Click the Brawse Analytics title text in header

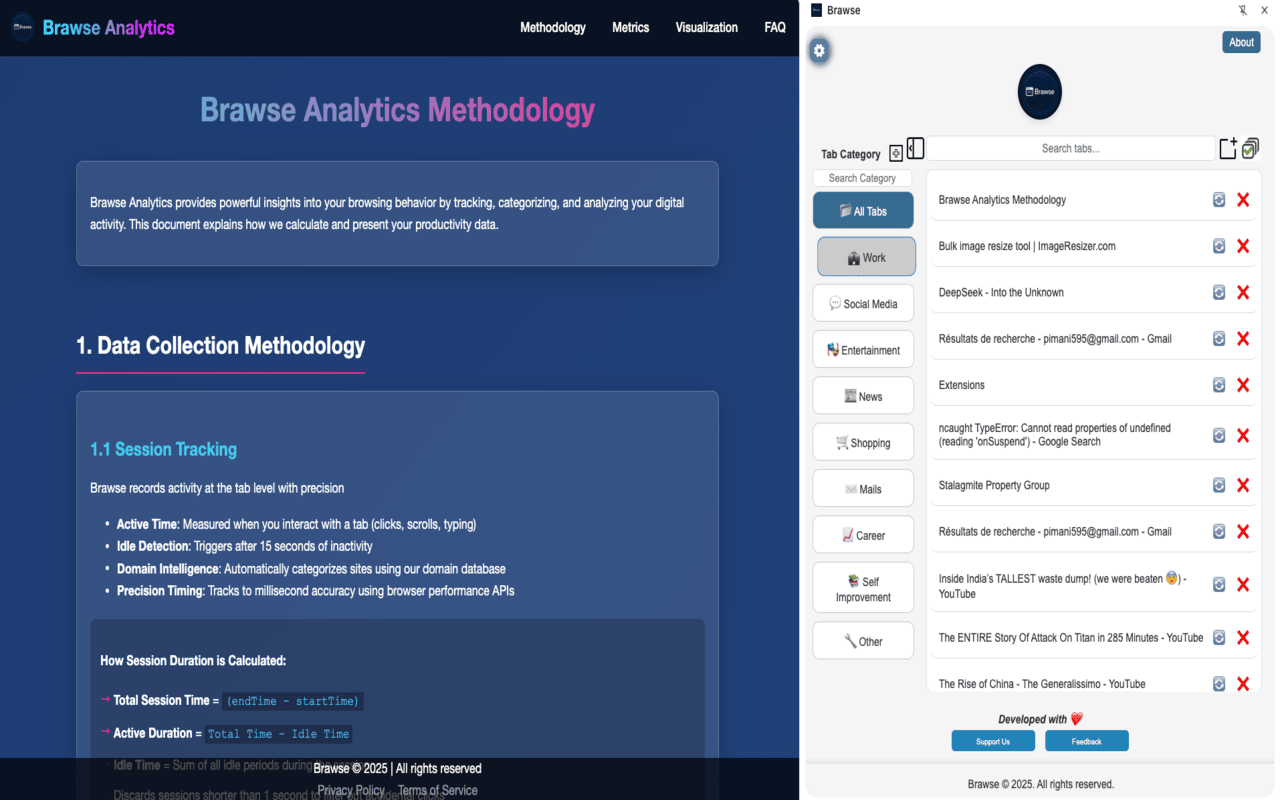[109, 28]
